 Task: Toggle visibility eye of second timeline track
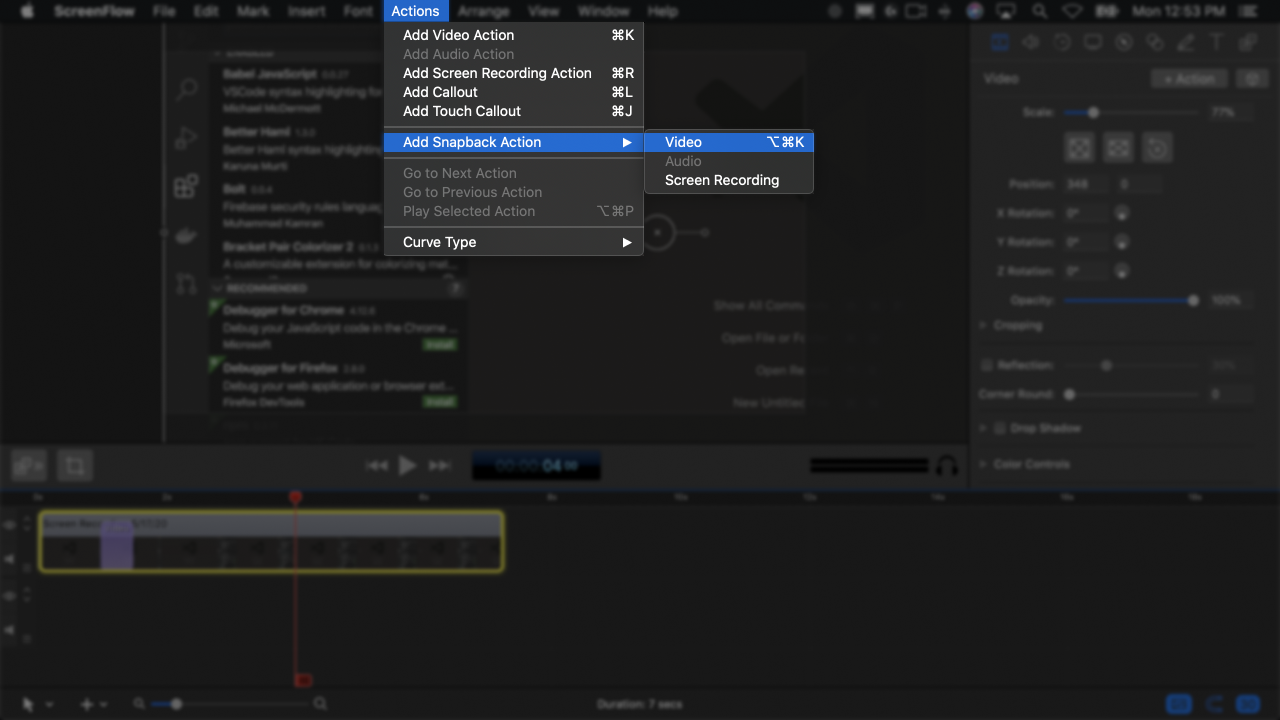click(10, 595)
